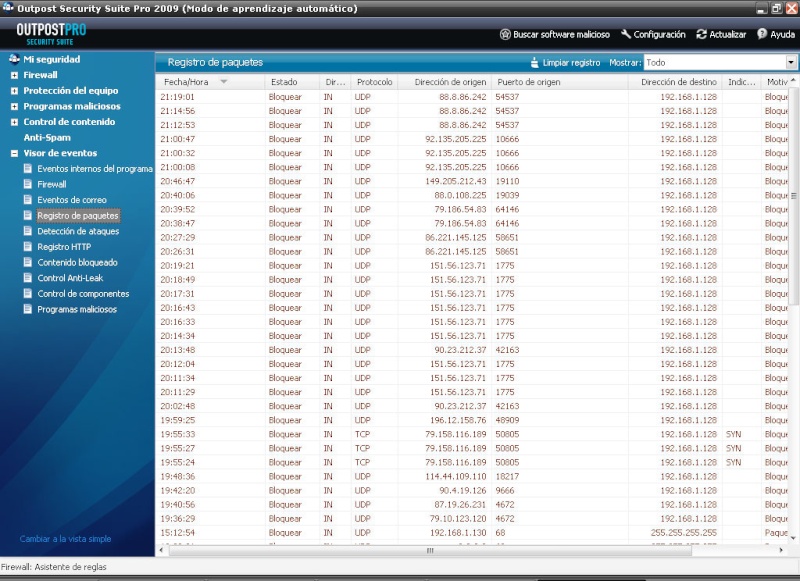Click destination address 255.255.255.255

tap(684, 532)
